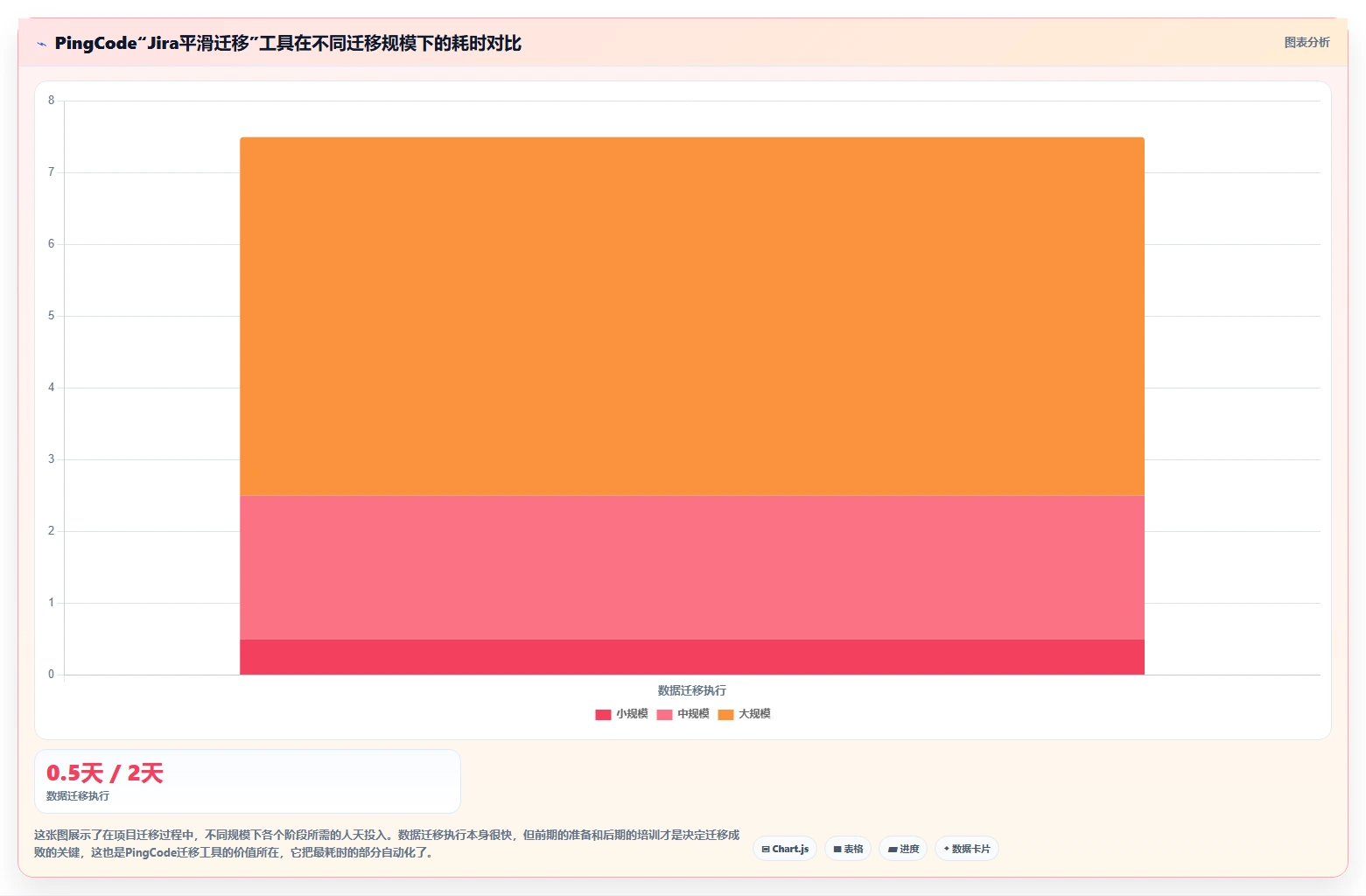Viewport: 1366px width, 896px height.
Task: Click the orange 大规模 bar segment
Action: [692, 316]
